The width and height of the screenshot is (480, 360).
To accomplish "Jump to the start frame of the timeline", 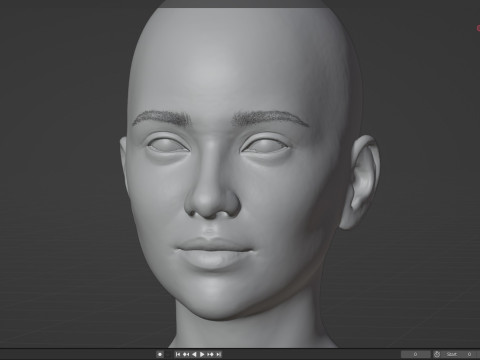I will coord(178,354).
